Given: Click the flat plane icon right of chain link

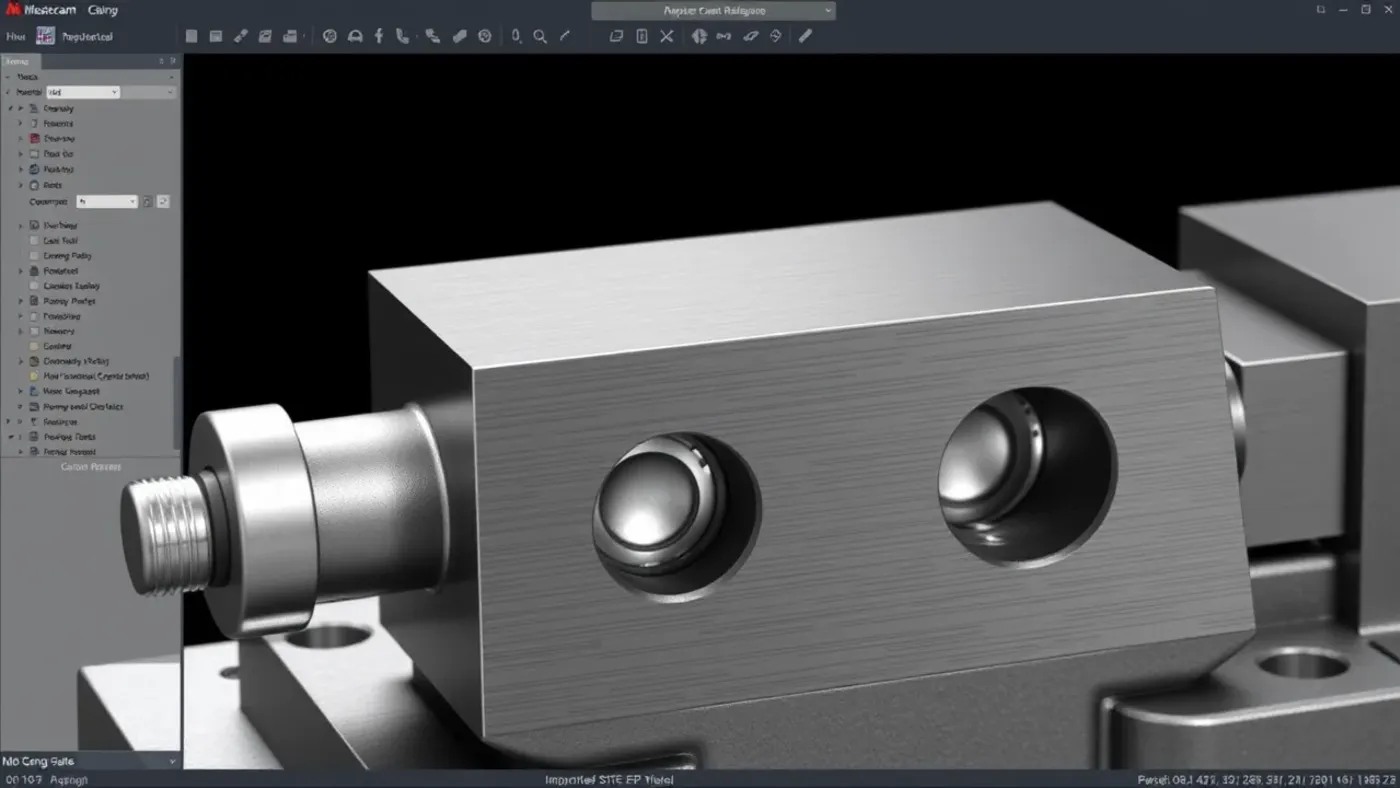Looking at the screenshot, I should (751, 36).
